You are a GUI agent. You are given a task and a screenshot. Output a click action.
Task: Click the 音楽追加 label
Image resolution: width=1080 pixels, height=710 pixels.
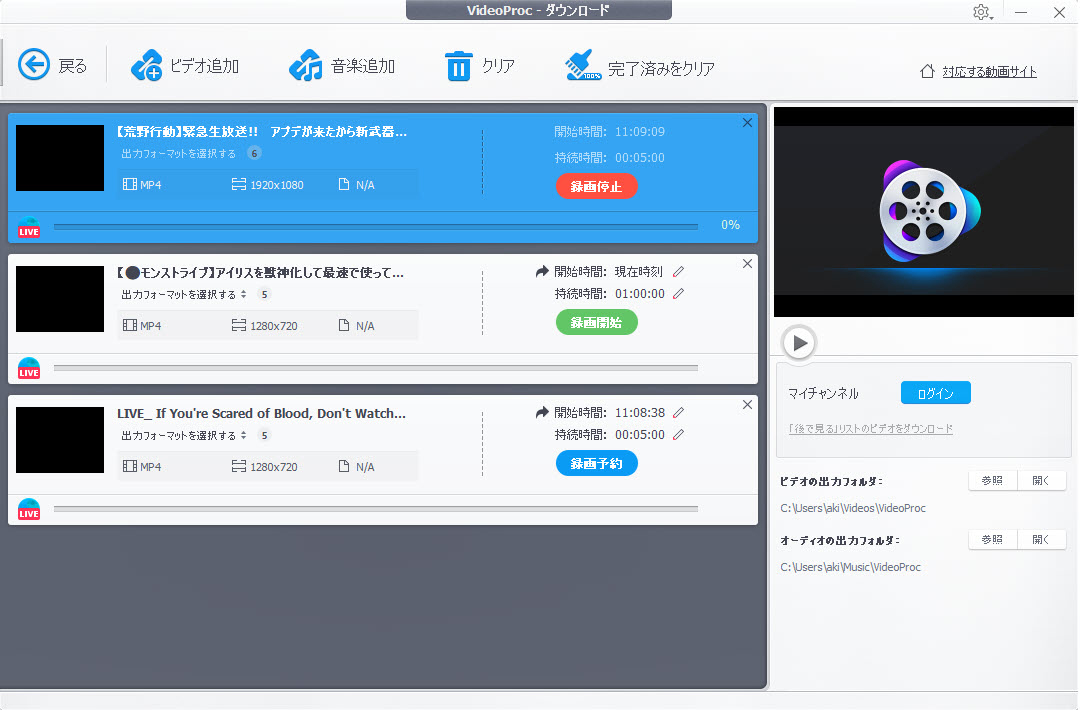(x=363, y=66)
